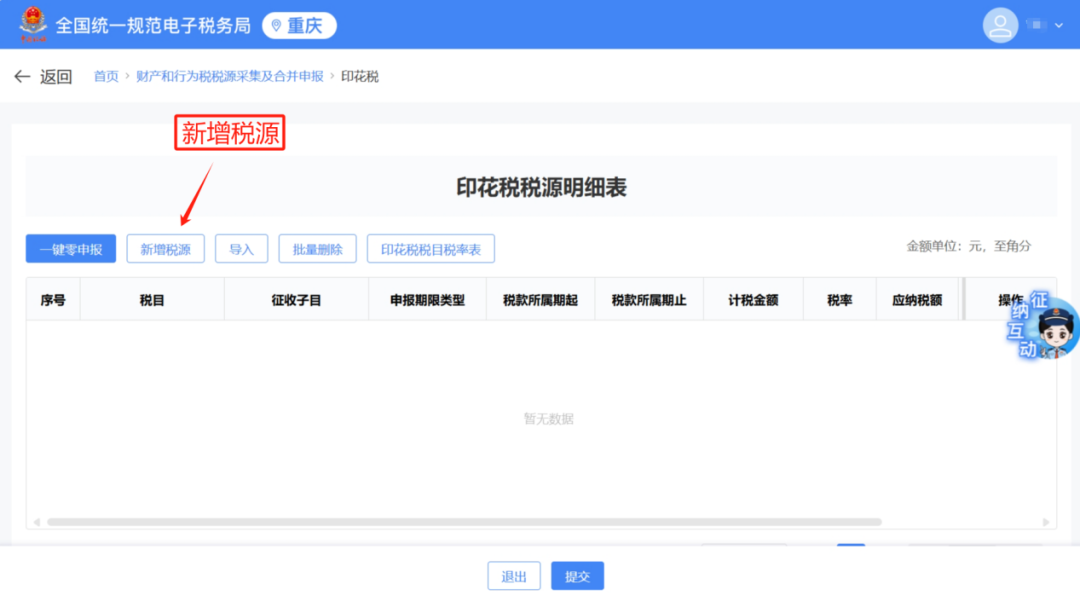
Task: Open the 重庆 location selector
Action: tap(299, 25)
